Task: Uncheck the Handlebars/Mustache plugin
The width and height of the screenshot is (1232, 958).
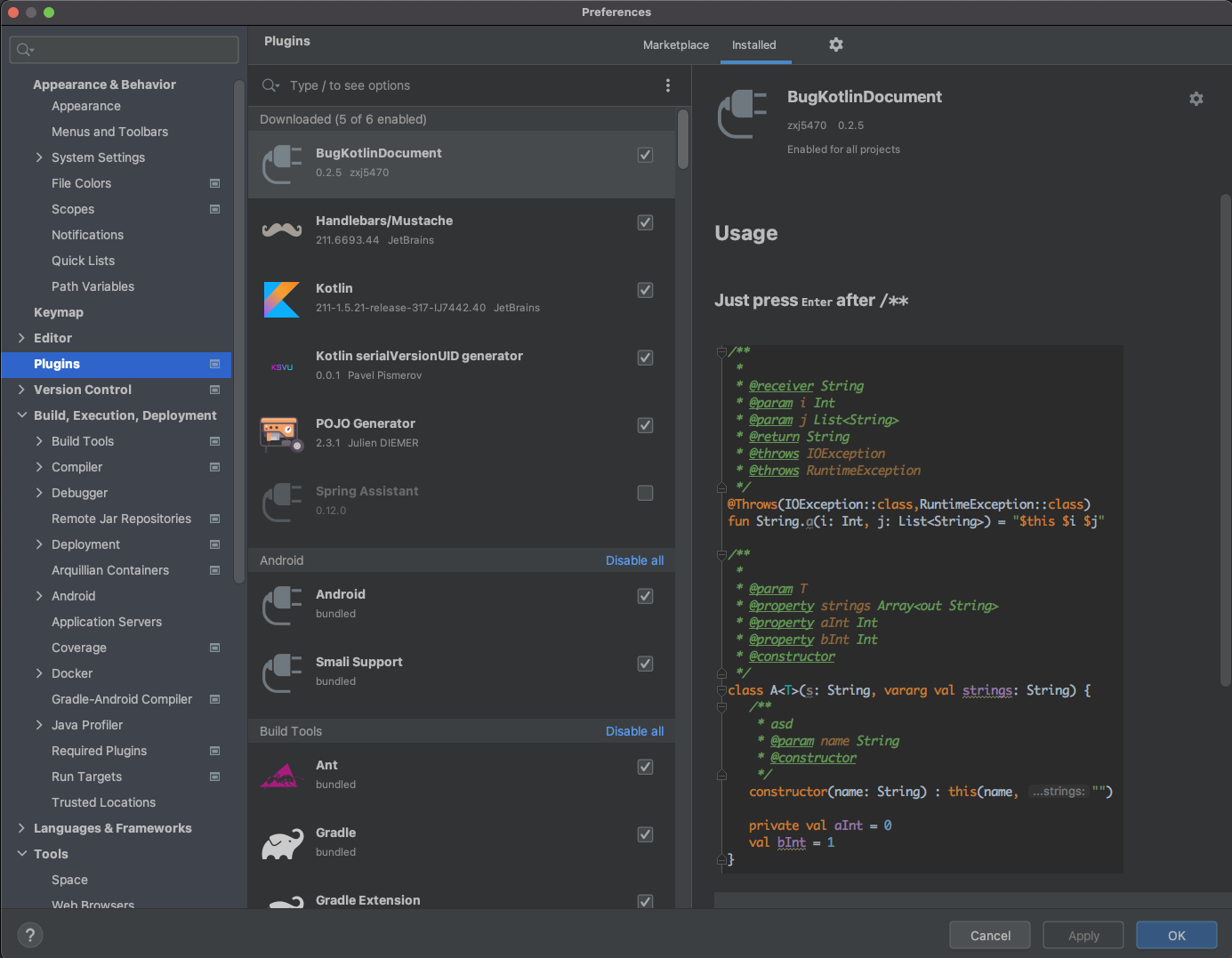Action: point(646,222)
